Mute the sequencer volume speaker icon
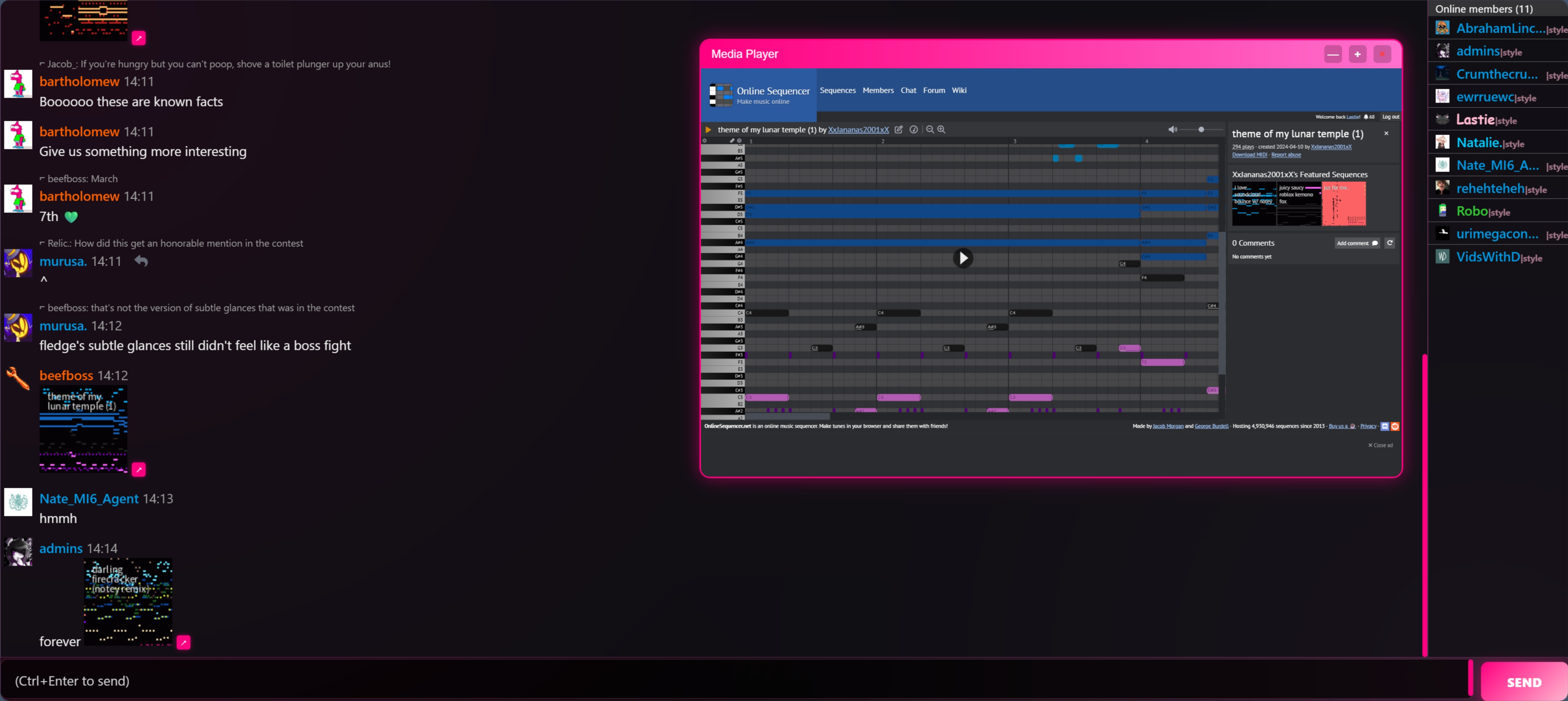Viewport: 1568px width, 701px height. (1172, 130)
